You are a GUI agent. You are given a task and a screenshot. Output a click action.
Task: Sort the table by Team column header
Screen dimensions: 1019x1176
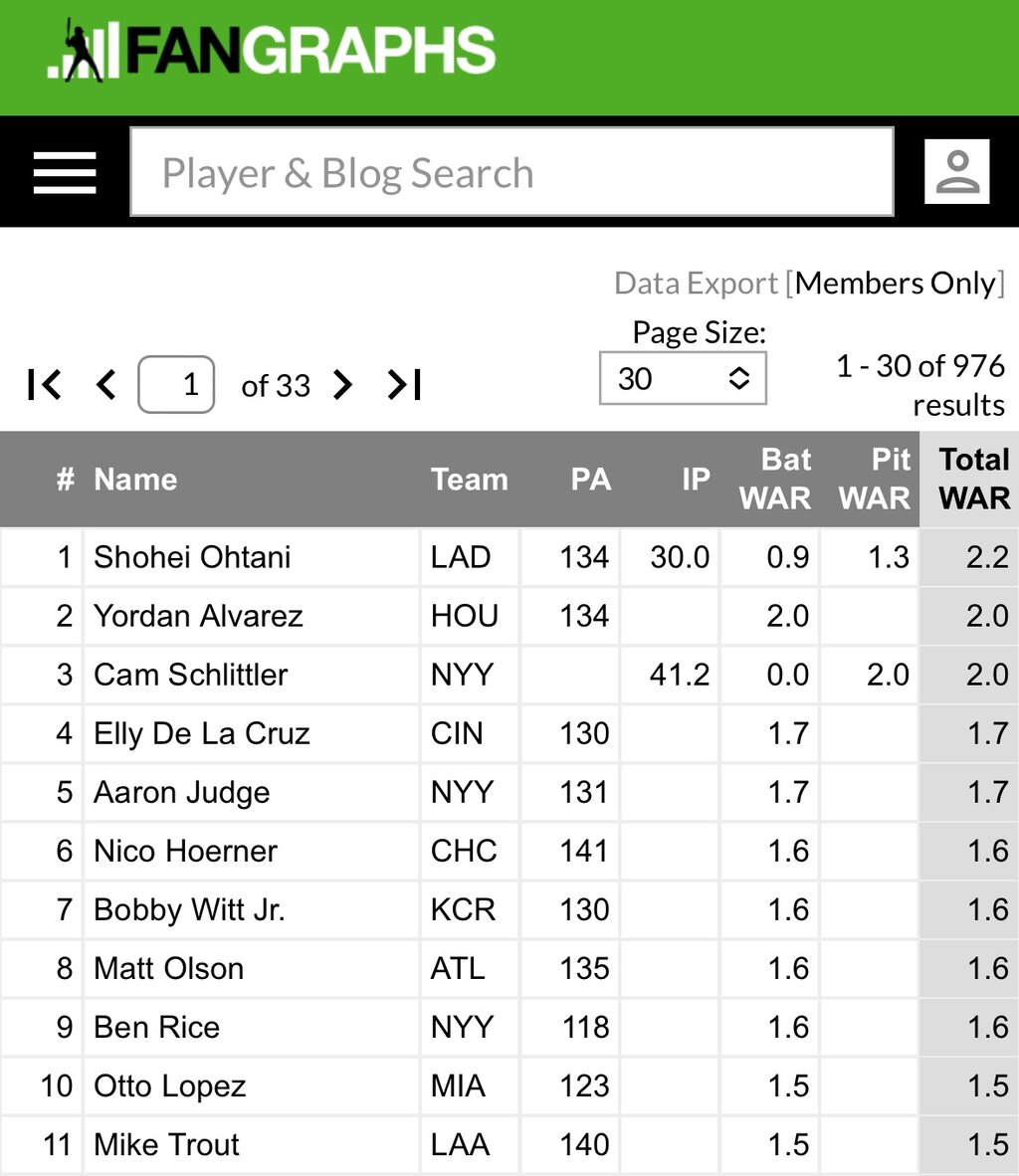tap(469, 480)
